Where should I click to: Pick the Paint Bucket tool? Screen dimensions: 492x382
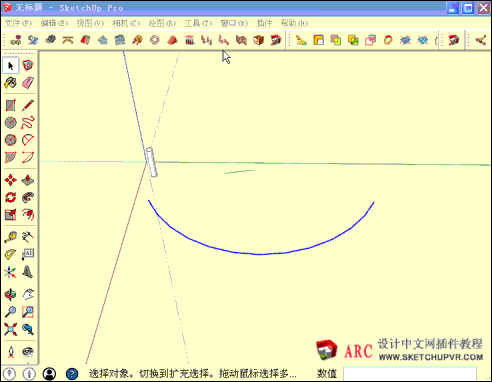point(11,83)
